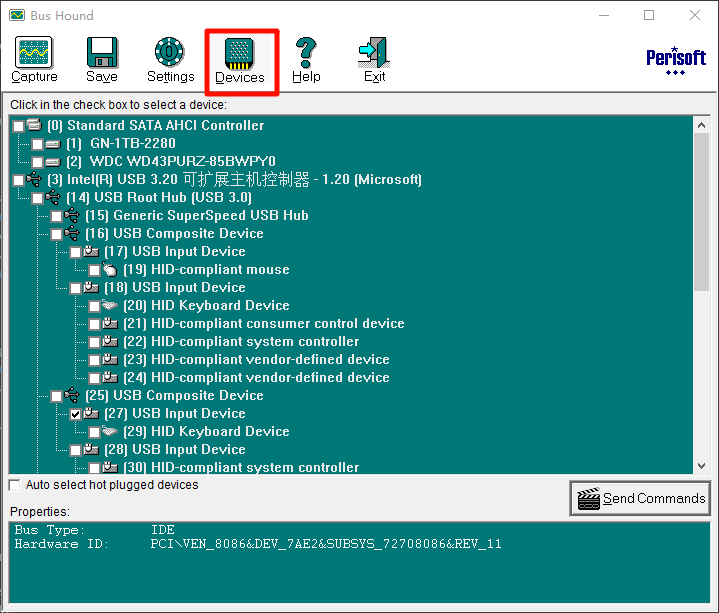Check Intel USB 3.20 controller box

(18, 180)
